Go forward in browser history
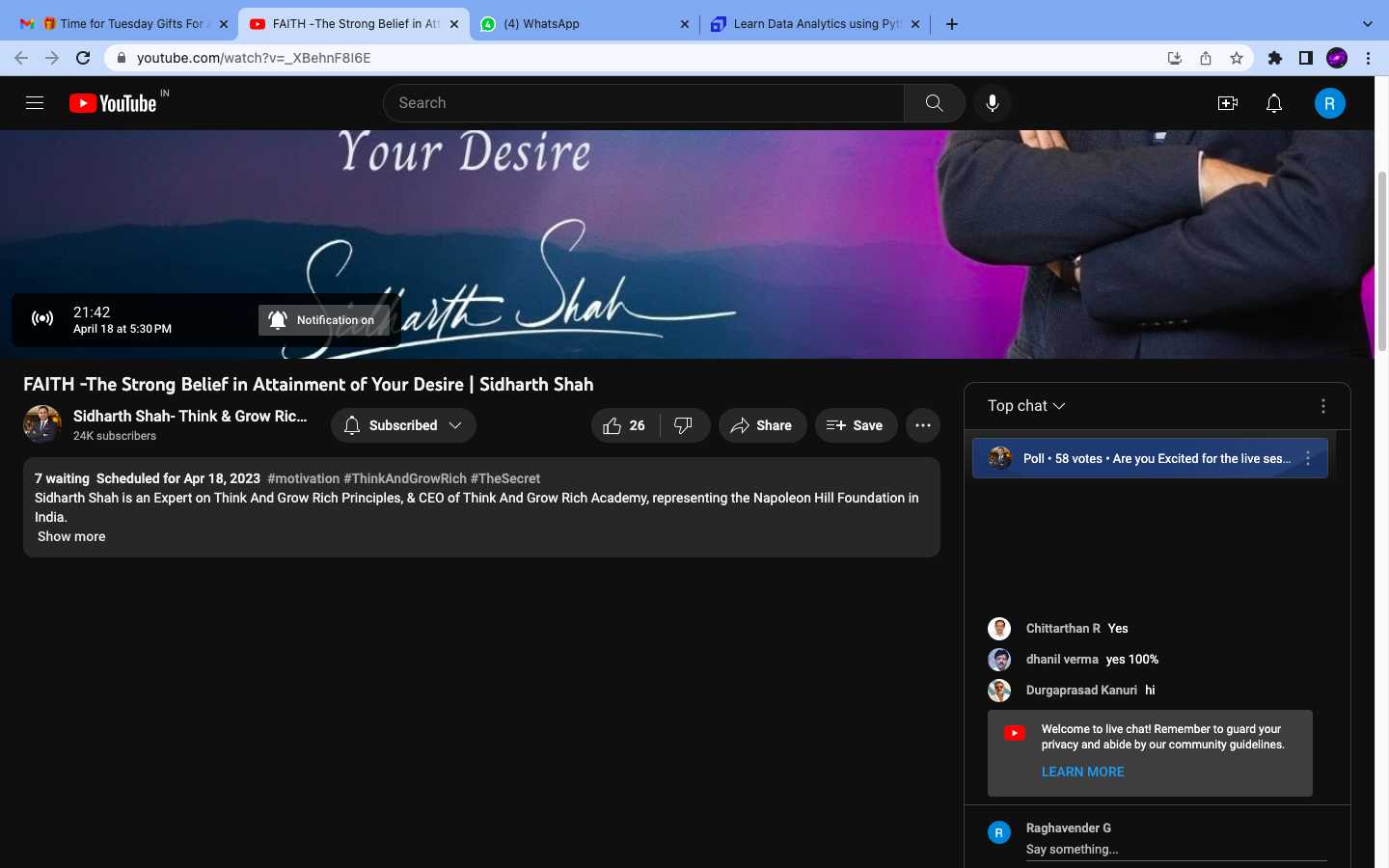Viewport: 1389px width, 868px height. (52, 58)
